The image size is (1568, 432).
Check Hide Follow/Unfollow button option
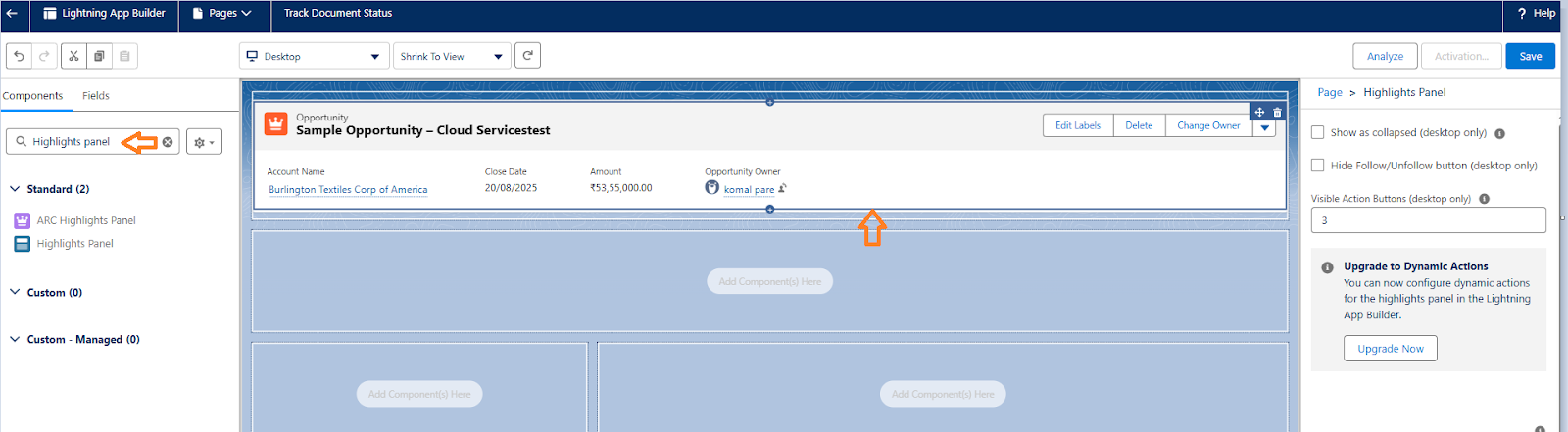1318,166
